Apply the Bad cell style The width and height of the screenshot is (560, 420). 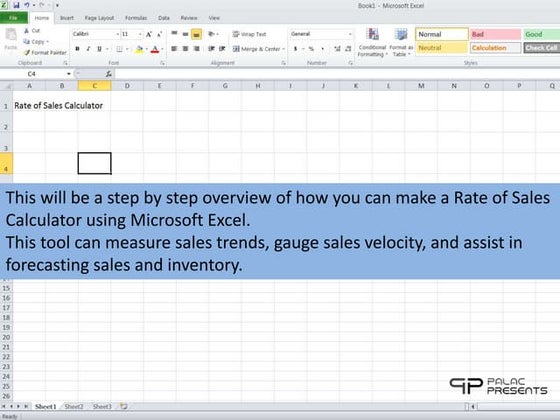(x=495, y=34)
